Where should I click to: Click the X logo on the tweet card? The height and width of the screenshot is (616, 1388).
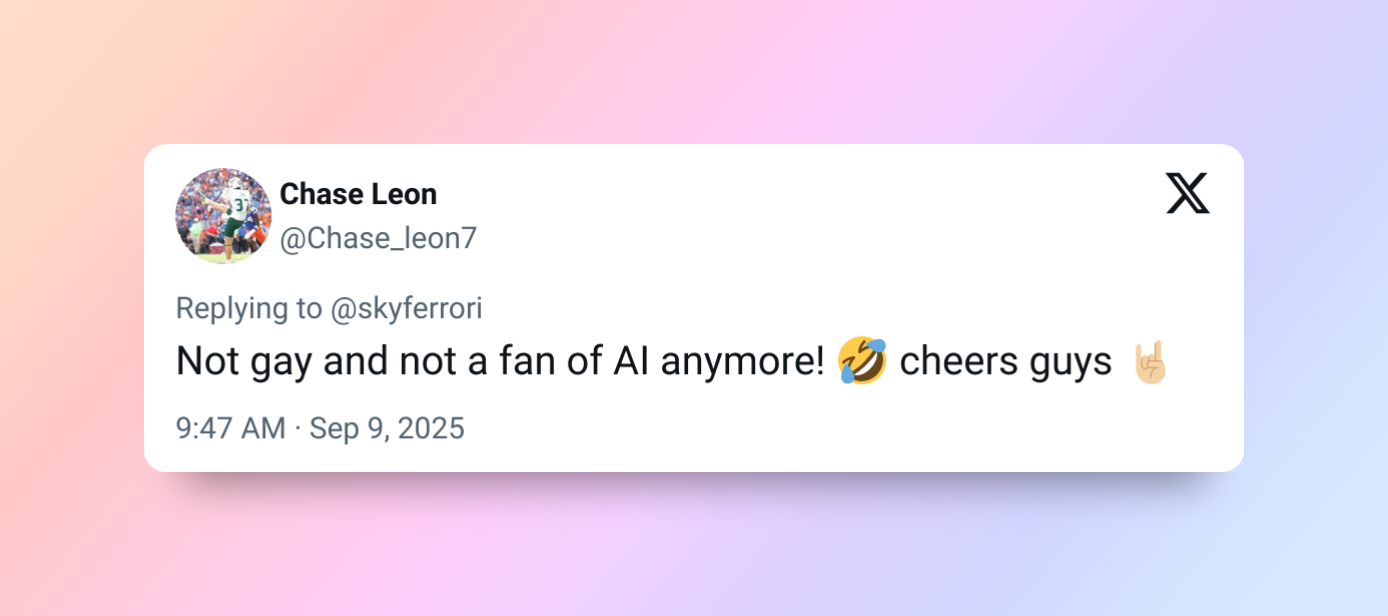pos(1187,193)
